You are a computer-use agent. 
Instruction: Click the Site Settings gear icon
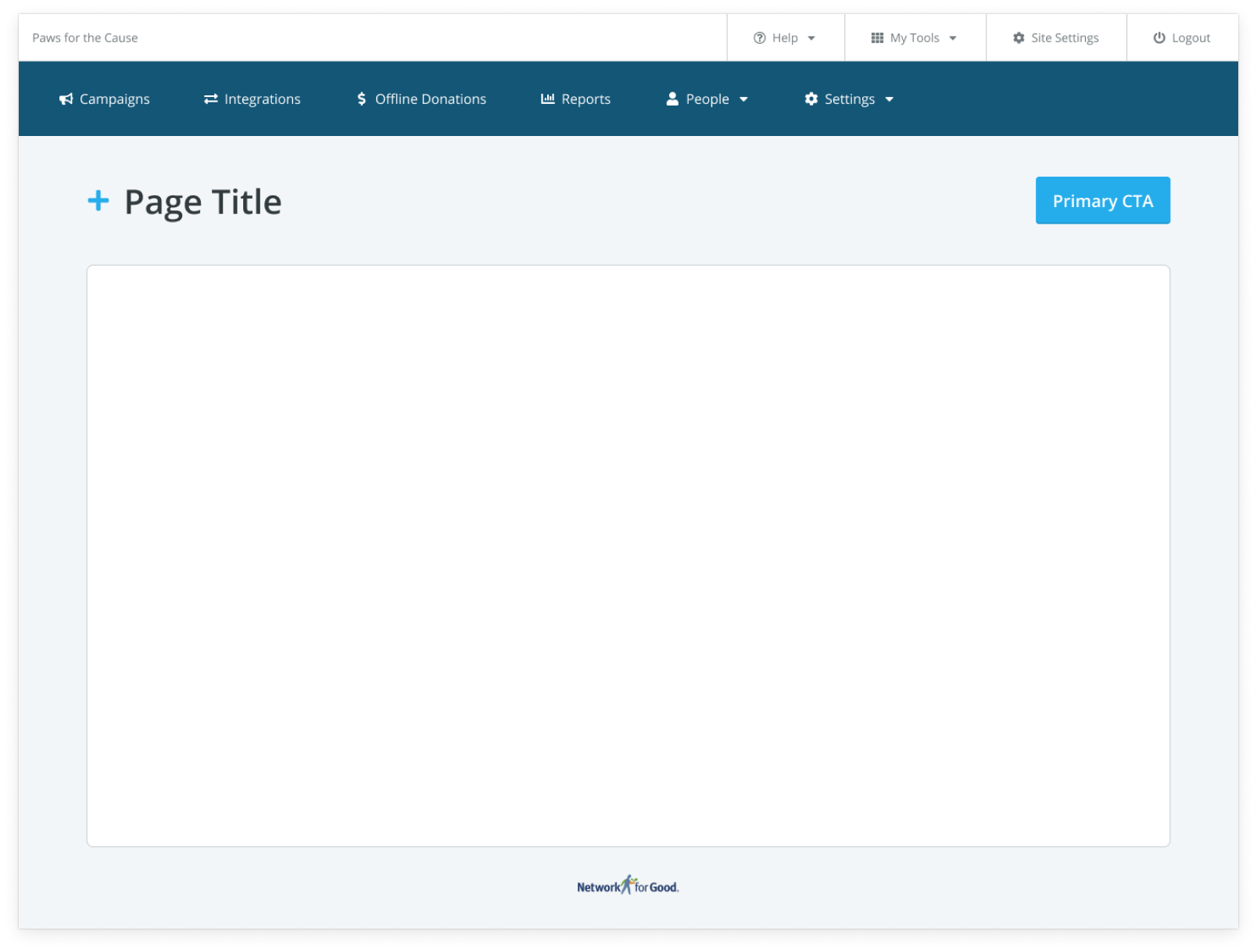[1019, 38]
